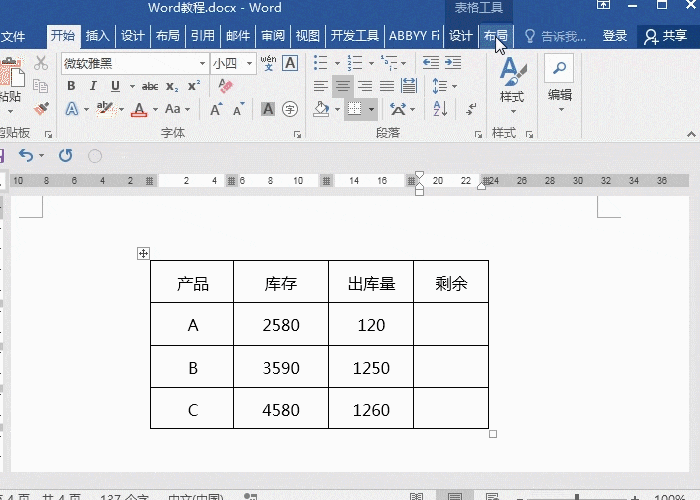This screenshot has width=700, height=500.
Task: Open the Undo history dropdown arrow
Action: (x=42, y=155)
